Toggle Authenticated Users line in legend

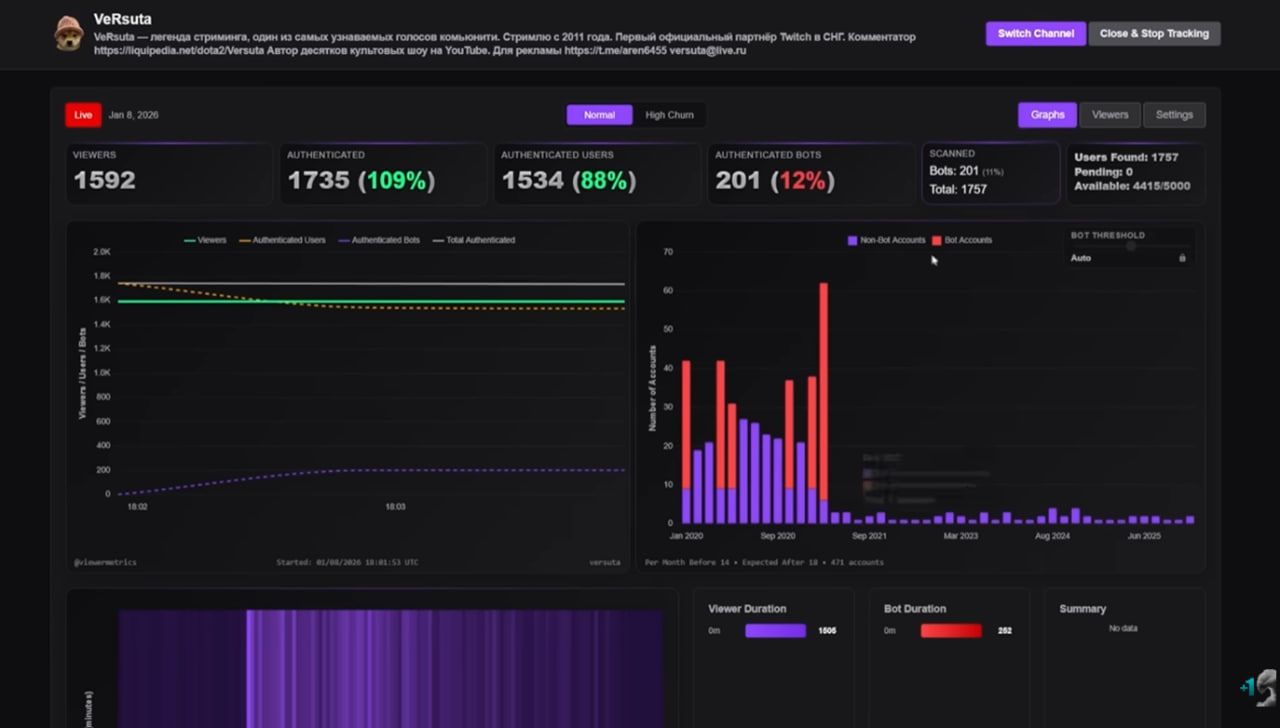tap(282, 240)
